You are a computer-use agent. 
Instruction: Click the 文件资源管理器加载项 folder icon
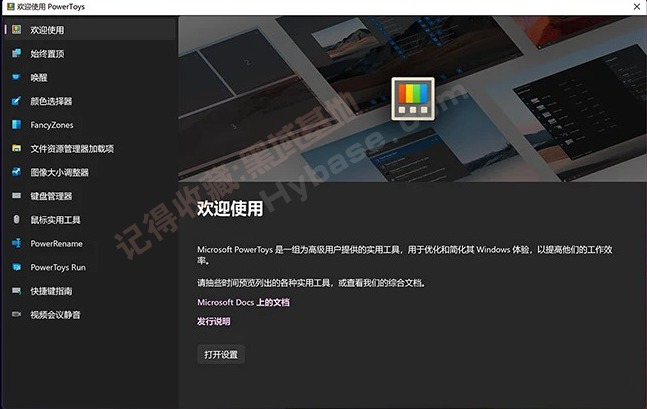pos(17,148)
